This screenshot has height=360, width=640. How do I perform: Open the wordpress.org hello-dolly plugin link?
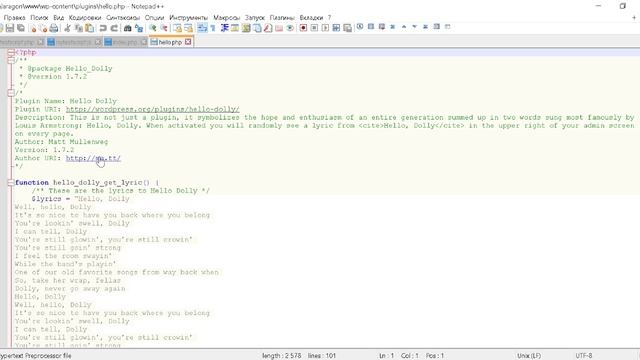pos(153,109)
